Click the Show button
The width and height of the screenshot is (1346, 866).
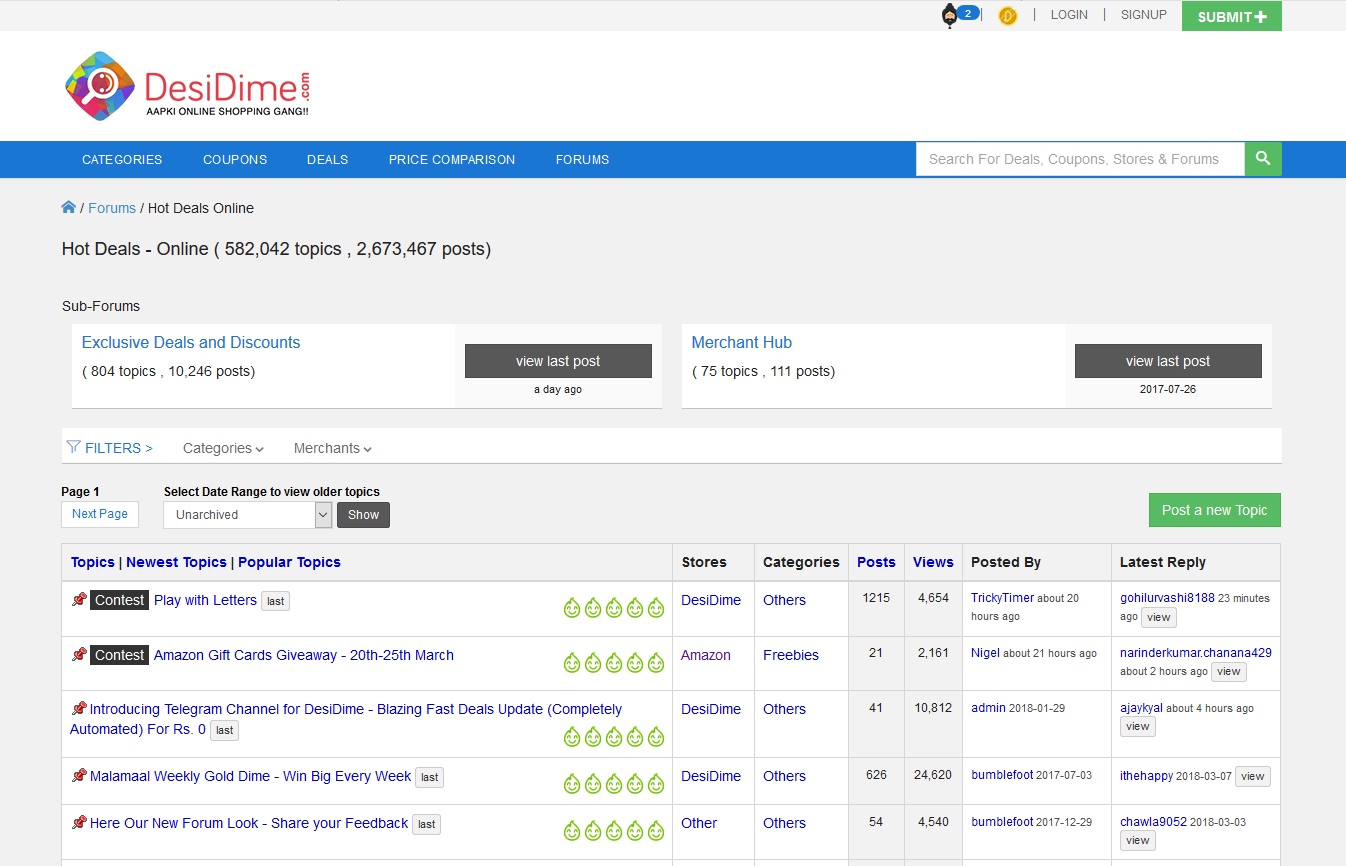pyautogui.click(x=363, y=515)
